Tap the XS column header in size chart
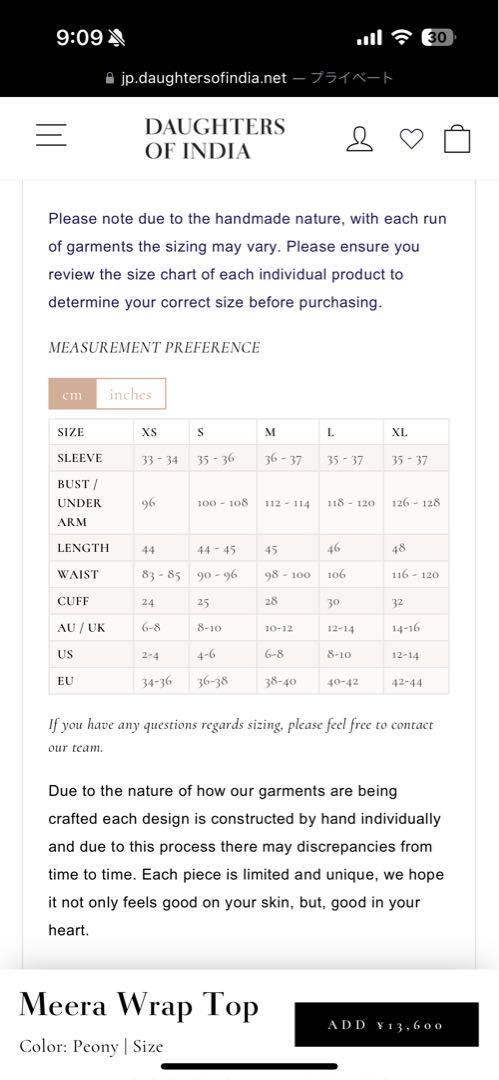499x1080 pixels. point(149,433)
